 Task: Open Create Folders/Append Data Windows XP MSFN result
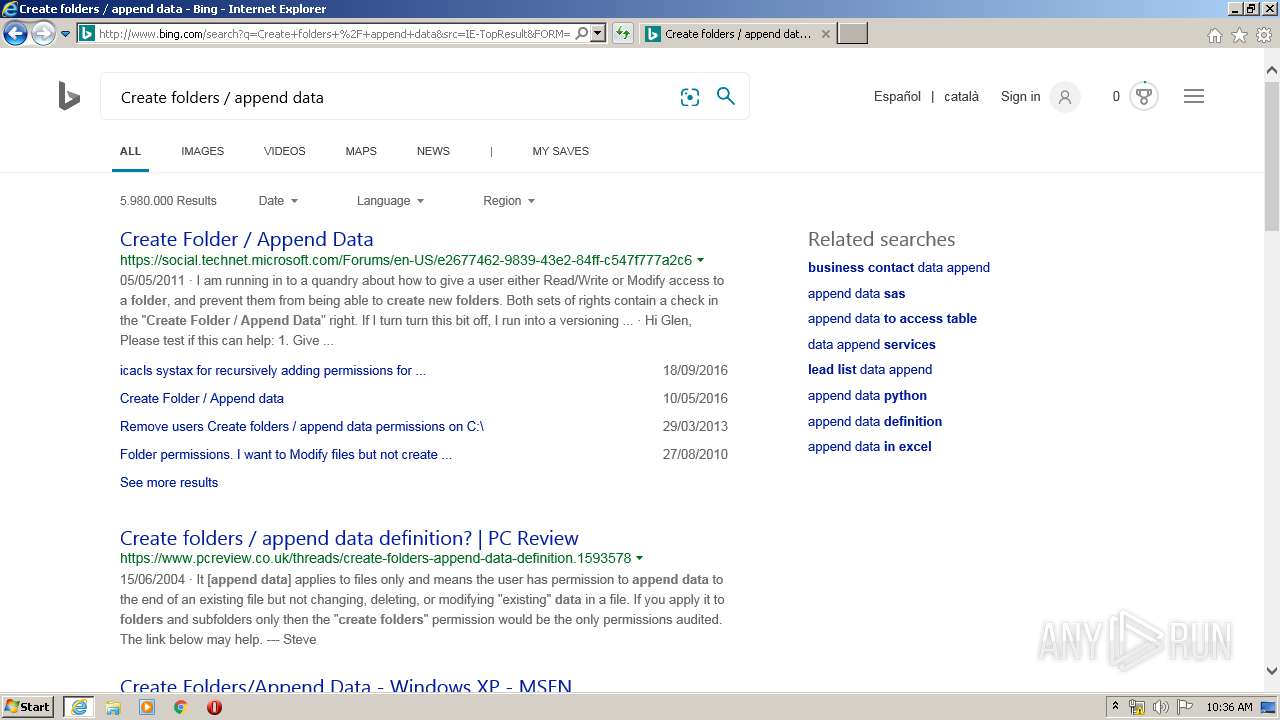[x=346, y=686]
